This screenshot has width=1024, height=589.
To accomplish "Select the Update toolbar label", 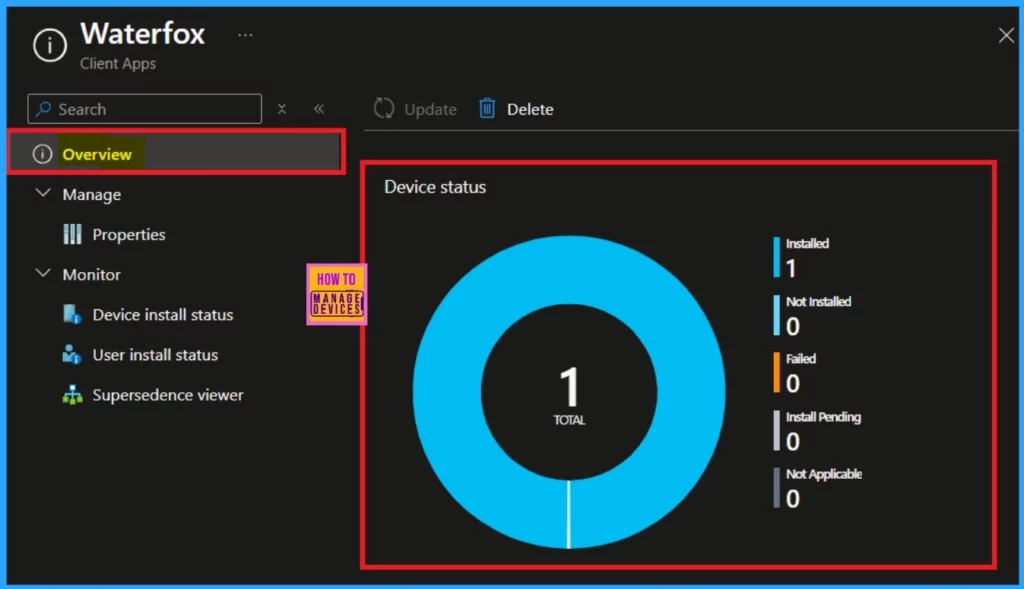I will [x=430, y=110].
